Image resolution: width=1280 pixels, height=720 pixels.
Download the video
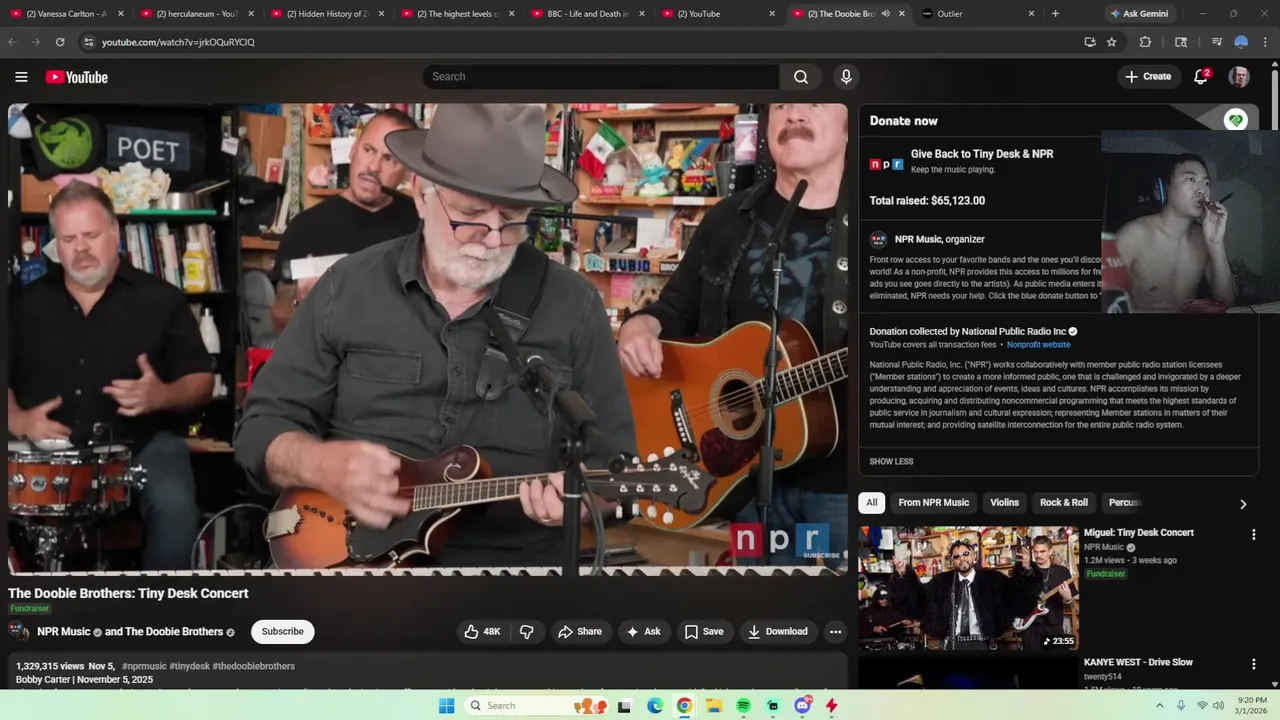click(x=777, y=631)
